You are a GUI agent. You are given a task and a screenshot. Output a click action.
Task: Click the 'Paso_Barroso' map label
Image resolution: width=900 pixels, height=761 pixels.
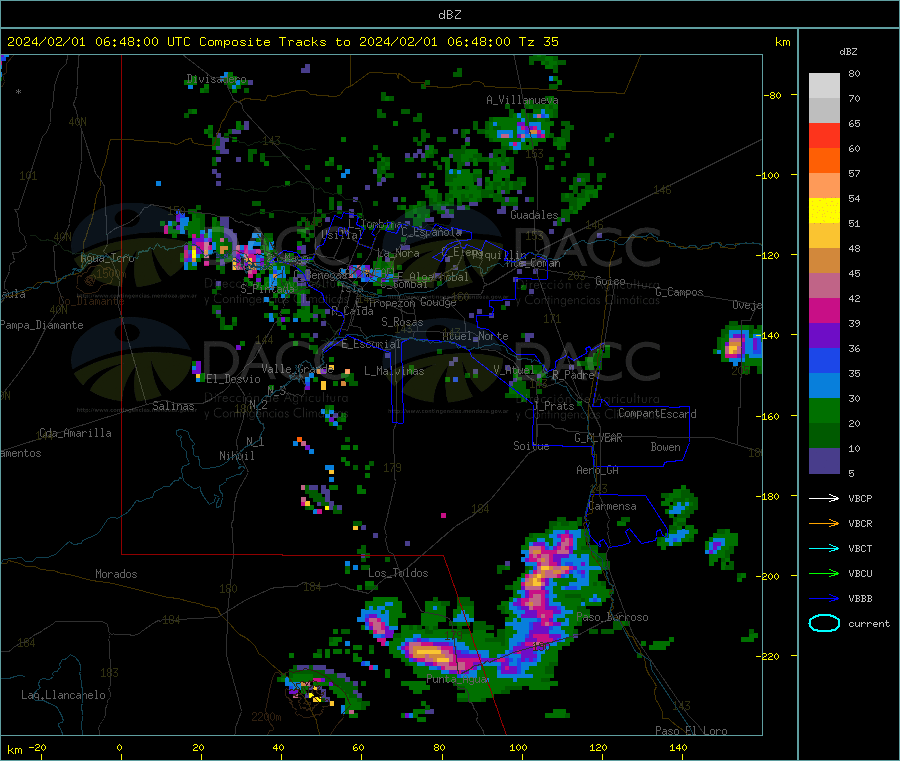point(612,618)
